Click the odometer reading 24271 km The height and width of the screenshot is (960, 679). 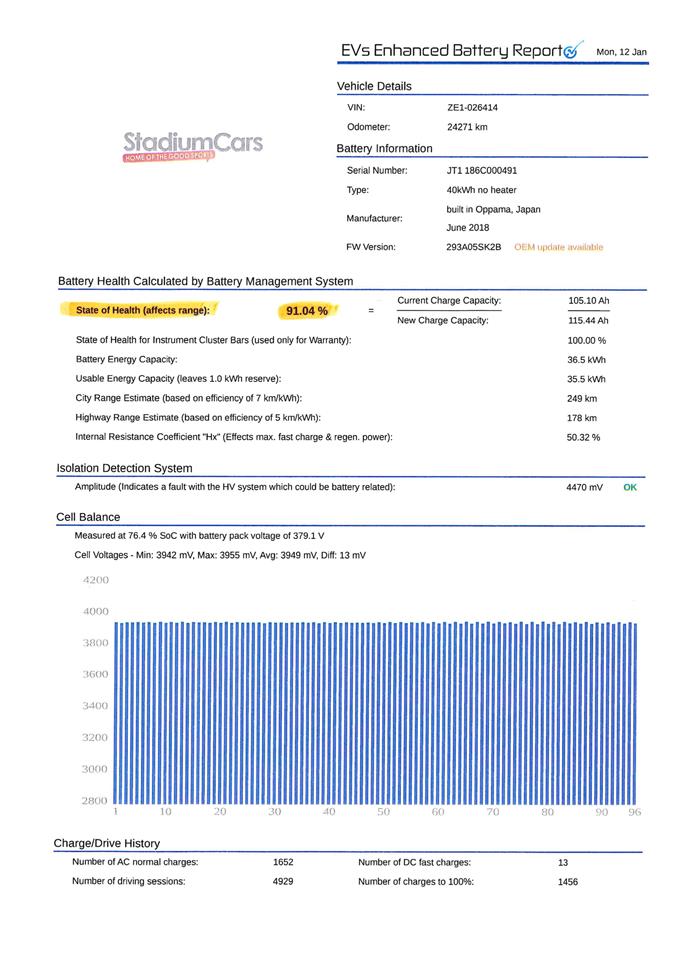click(467, 127)
